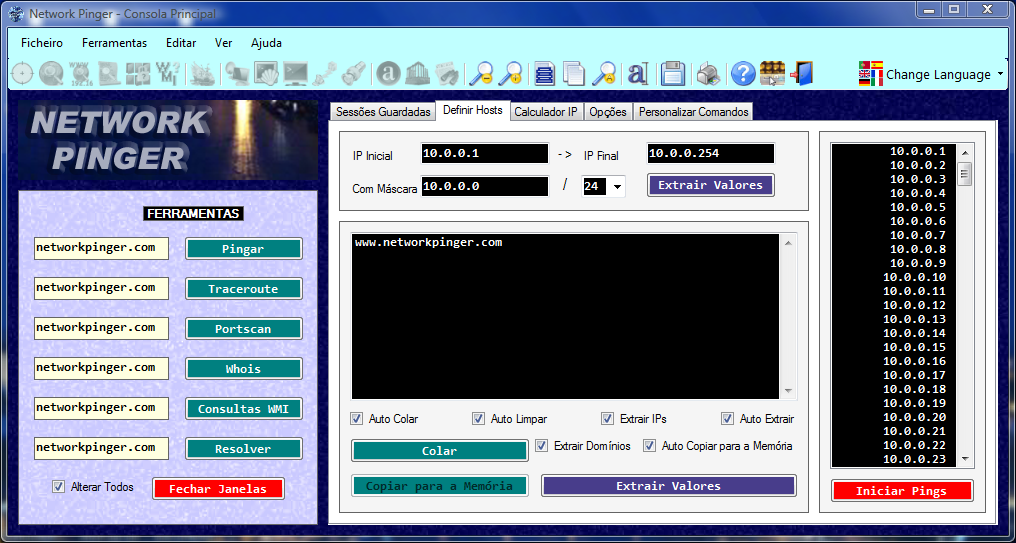Click the IP Final input field
Viewport: 1016px width, 543px height.
[x=711, y=154]
